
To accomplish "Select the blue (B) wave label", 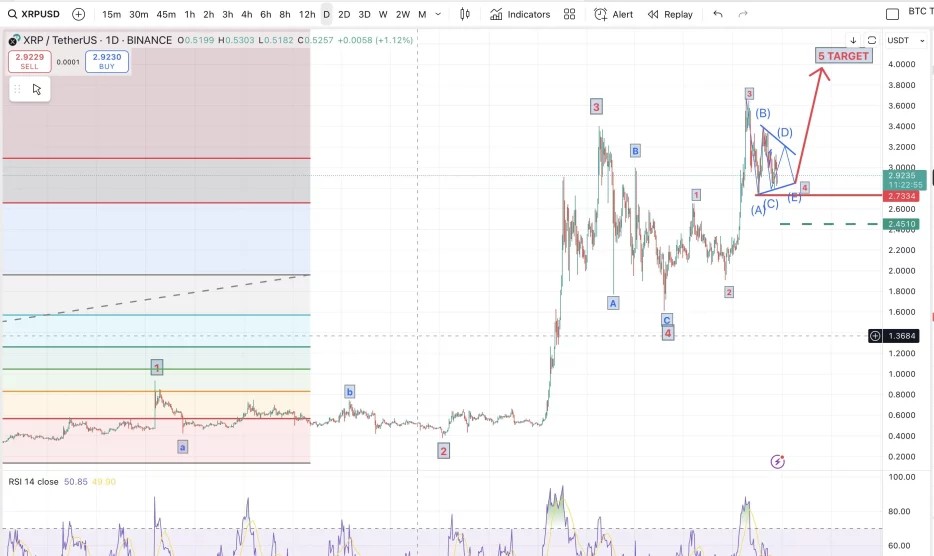I will [x=762, y=113].
